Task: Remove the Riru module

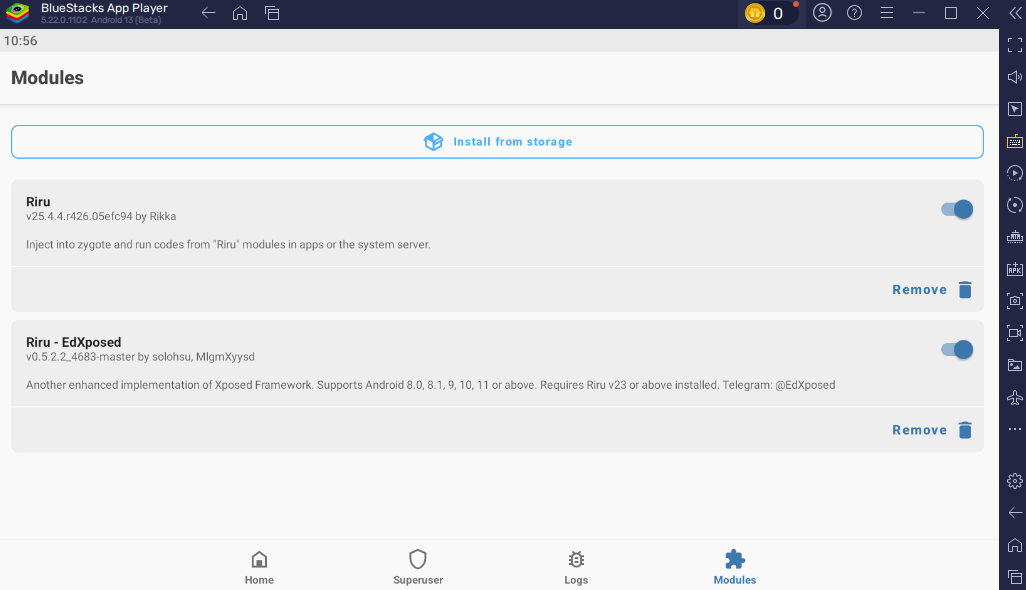Action: pos(932,290)
